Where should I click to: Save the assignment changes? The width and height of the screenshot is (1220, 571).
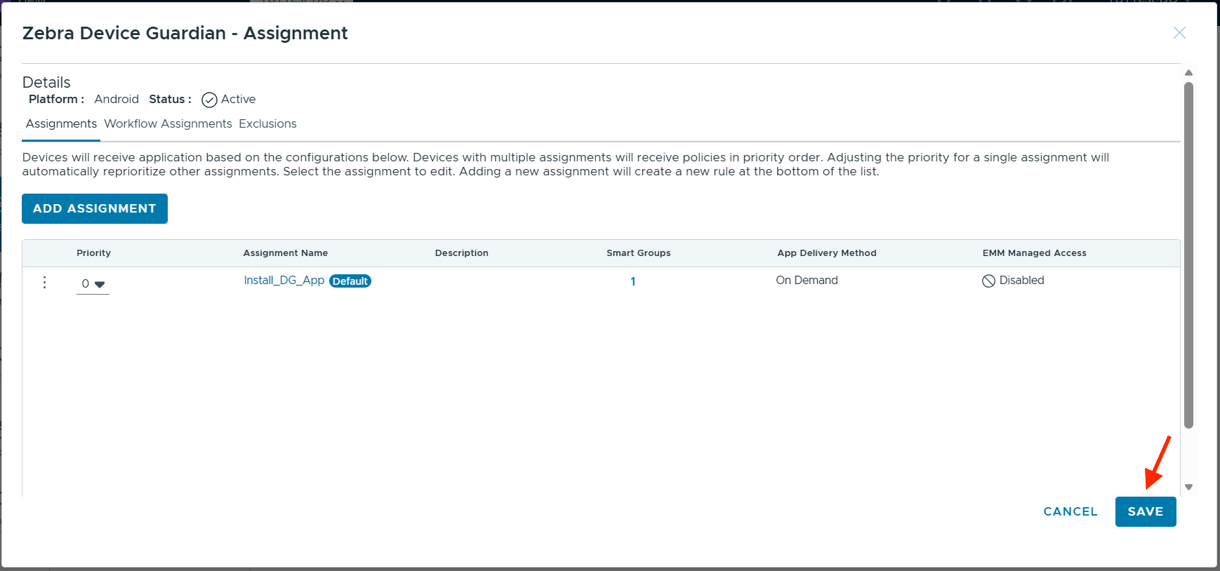pos(1145,511)
